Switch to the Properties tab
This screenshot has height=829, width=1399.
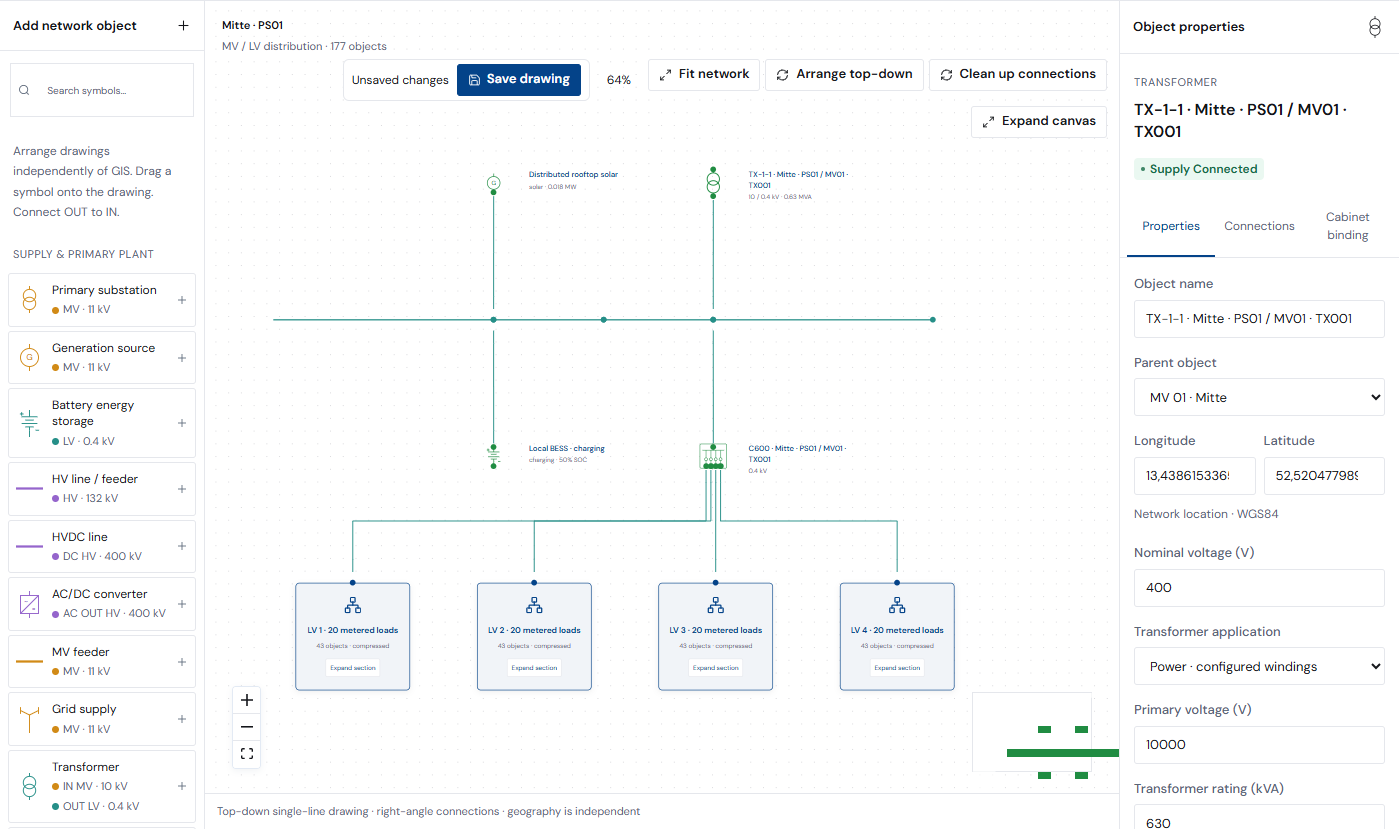(x=1171, y=226)
